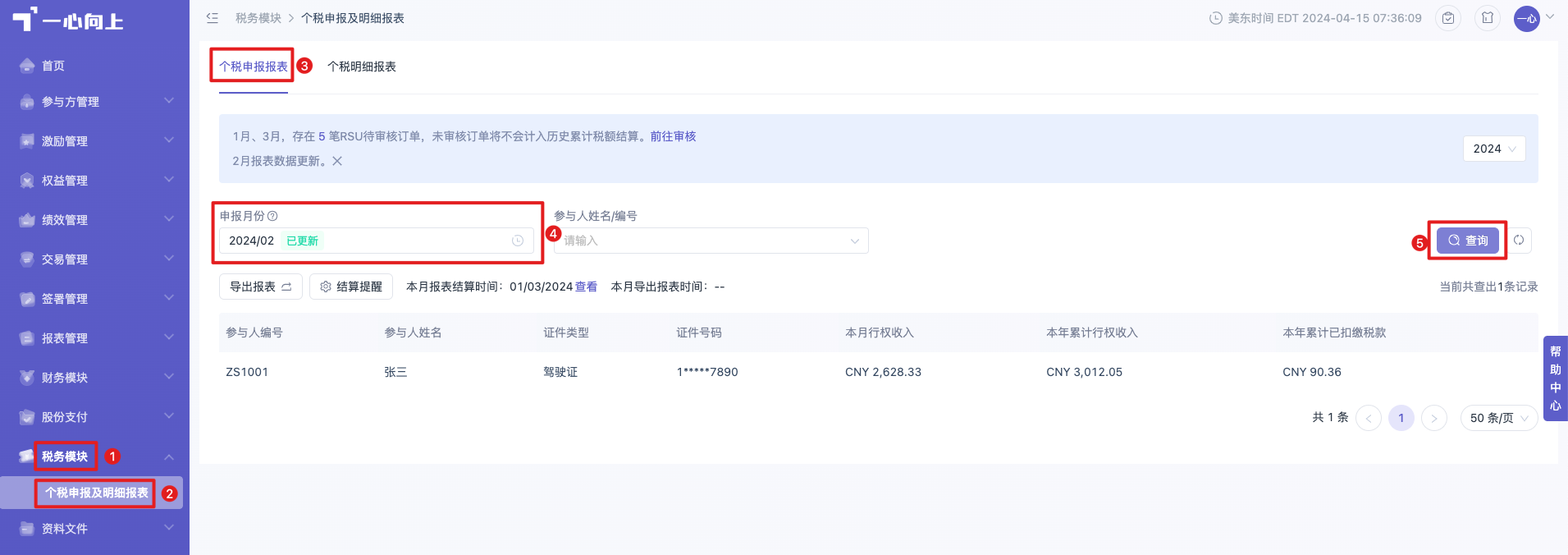The width and height of the screenshot is (1568, 555).
Task: Click the 税务模块 sidebar icon
Action: click(27, 456)
